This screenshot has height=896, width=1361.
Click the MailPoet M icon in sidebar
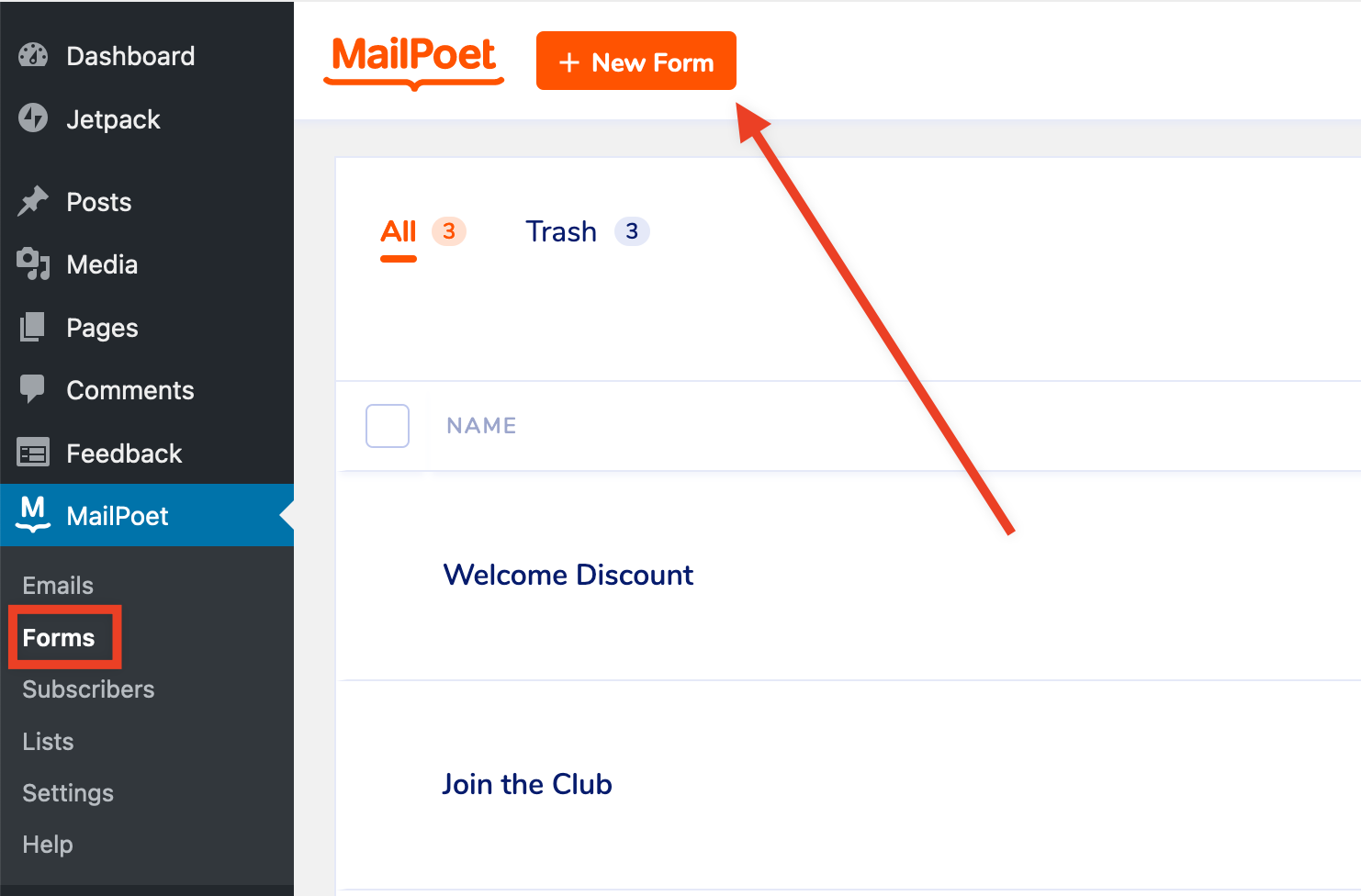click(x=33, y=514)
